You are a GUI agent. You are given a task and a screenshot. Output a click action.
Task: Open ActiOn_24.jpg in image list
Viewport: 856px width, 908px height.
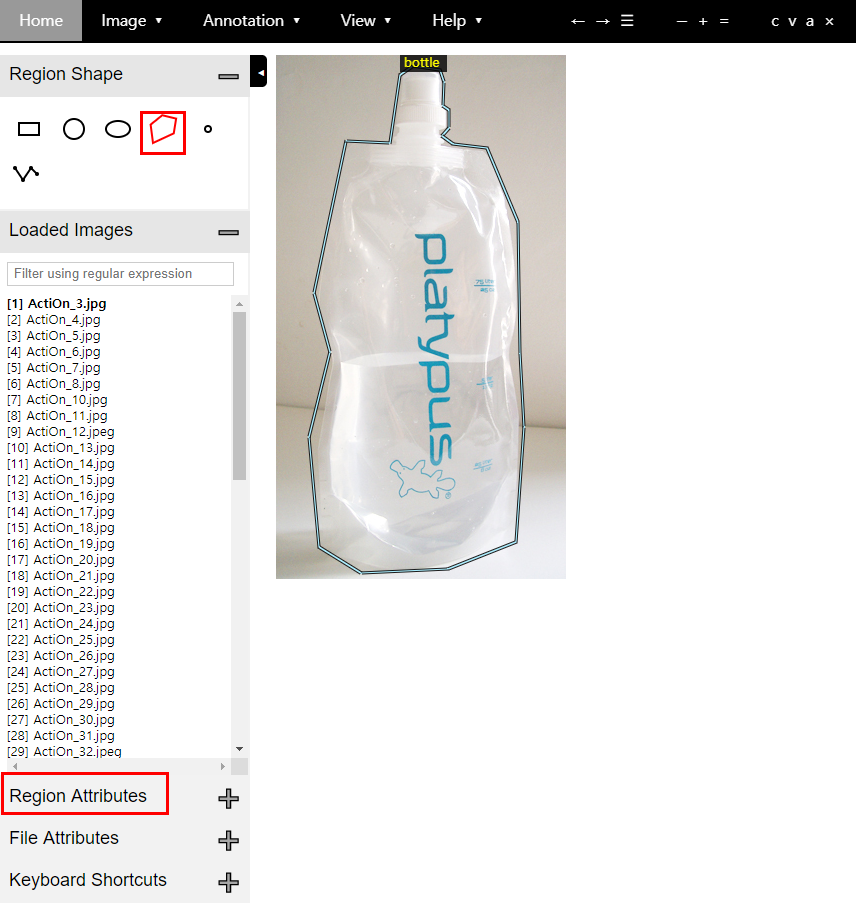pyautogui.click(x=61, y=624)
